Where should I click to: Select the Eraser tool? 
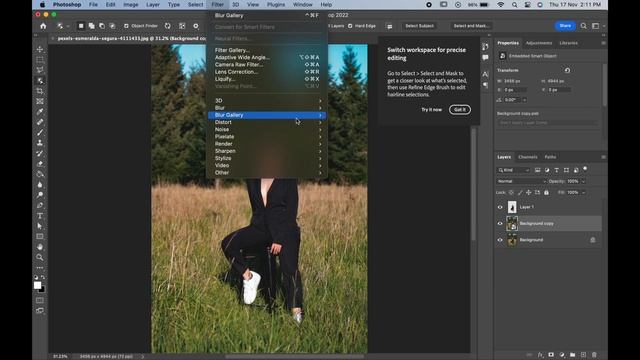point(40,164)
